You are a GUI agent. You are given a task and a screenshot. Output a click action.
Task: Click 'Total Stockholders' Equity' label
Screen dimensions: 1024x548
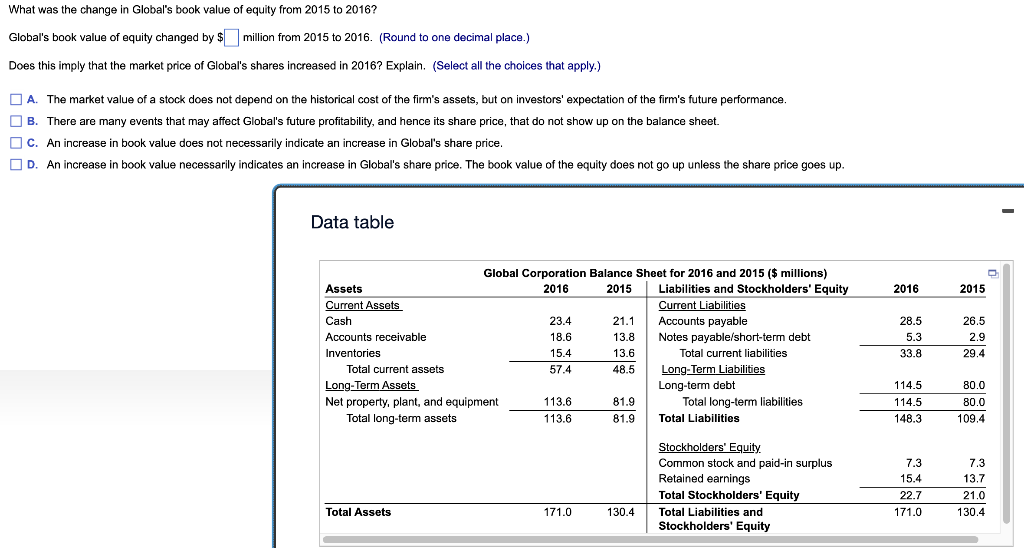(x=729, y=495)
